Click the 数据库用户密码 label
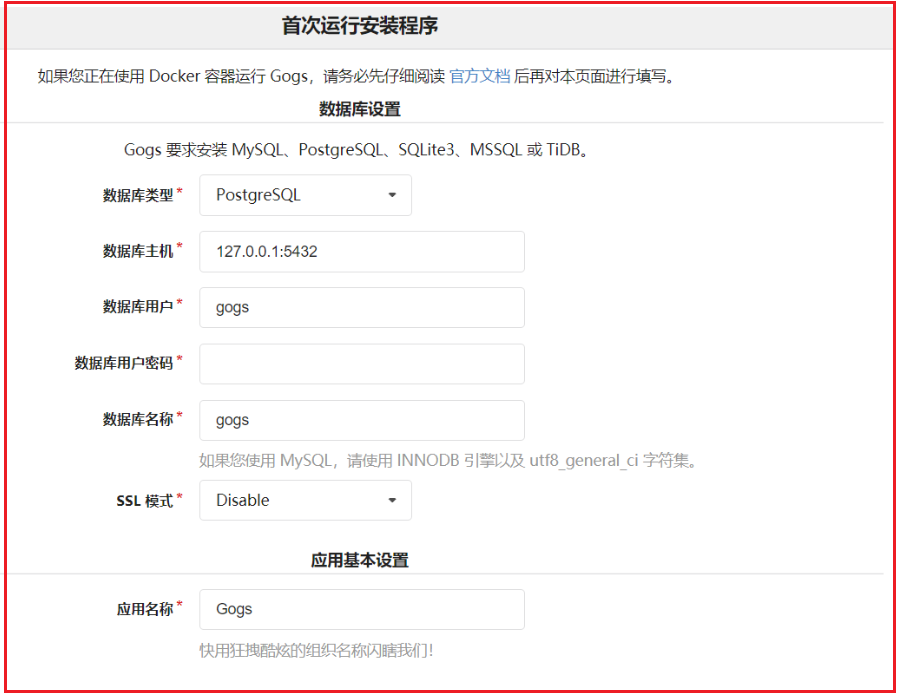This screenshot has height=693, width=898. pyautogui.click(x=124, y=363)
